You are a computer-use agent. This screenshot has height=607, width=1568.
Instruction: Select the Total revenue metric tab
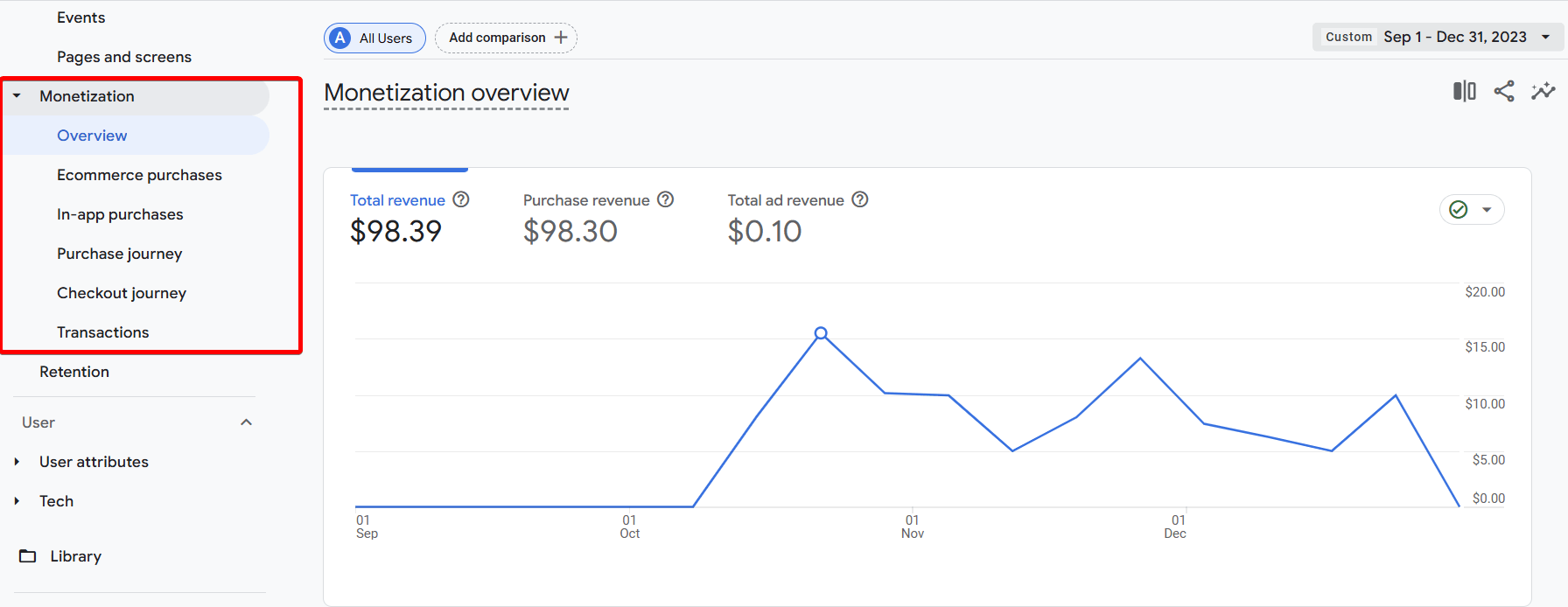pyautogui.click(x=409, y=216)
